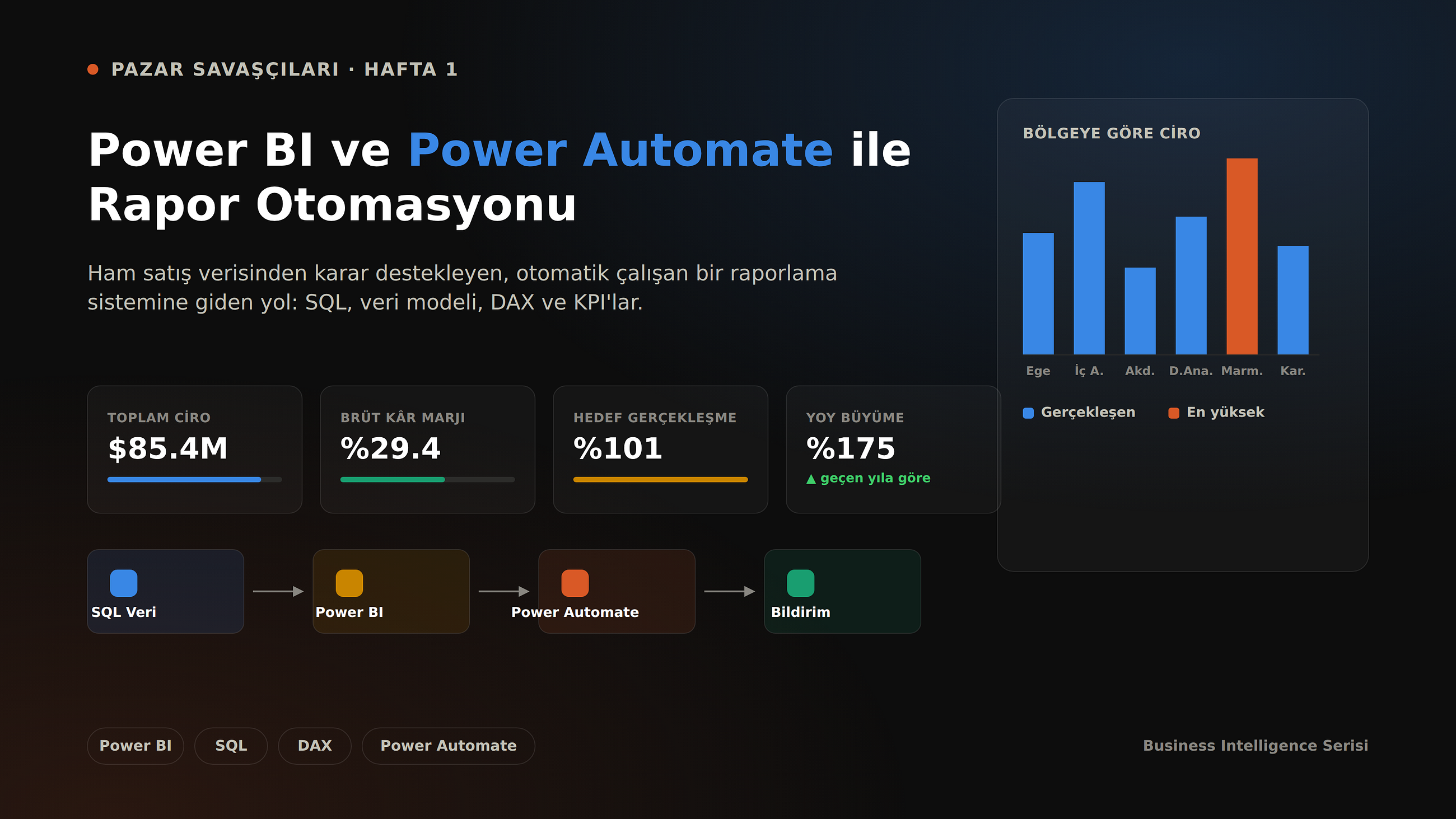This screenshot has height=819, width=1456.
Task: Open the Brüt Kâr Marjı KPI card
Action: (x=427, y=450)
